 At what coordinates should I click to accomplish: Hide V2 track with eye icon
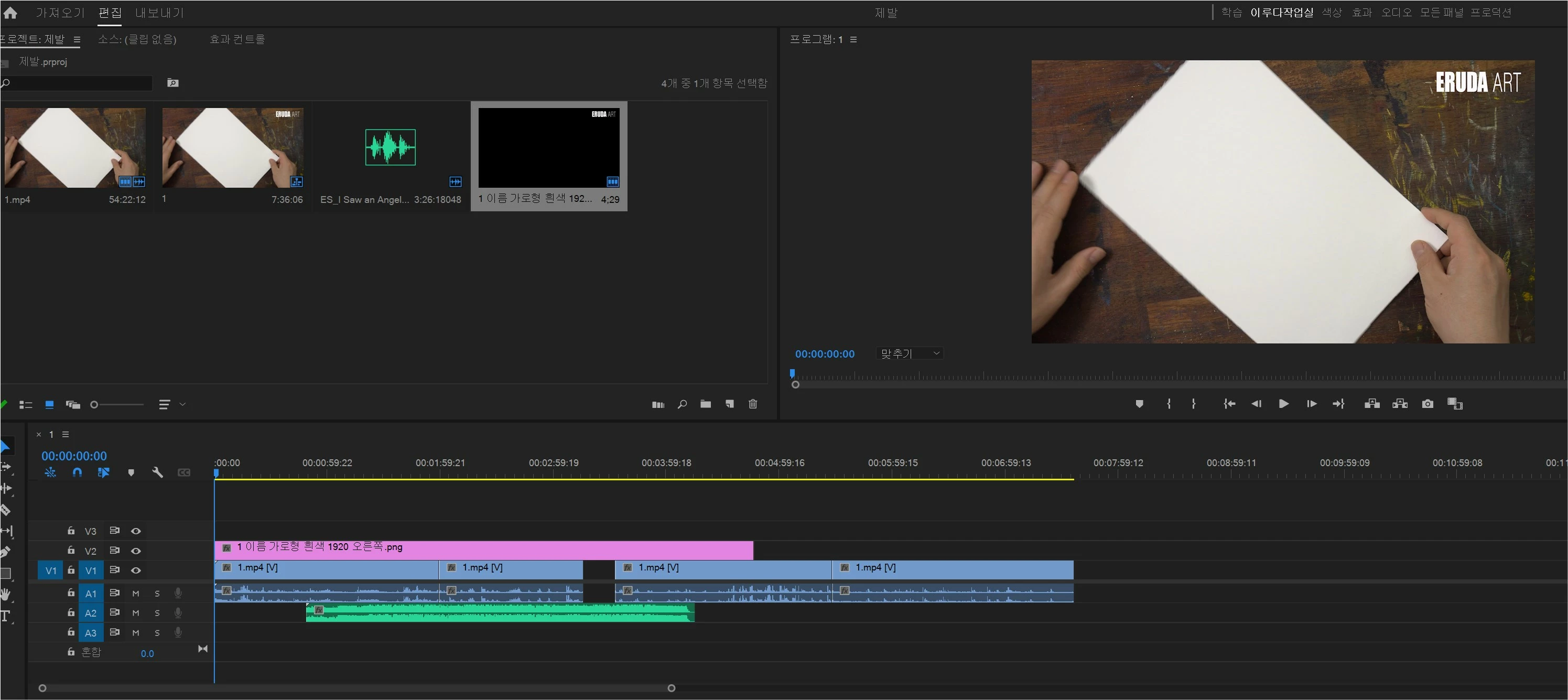(136, 551)
